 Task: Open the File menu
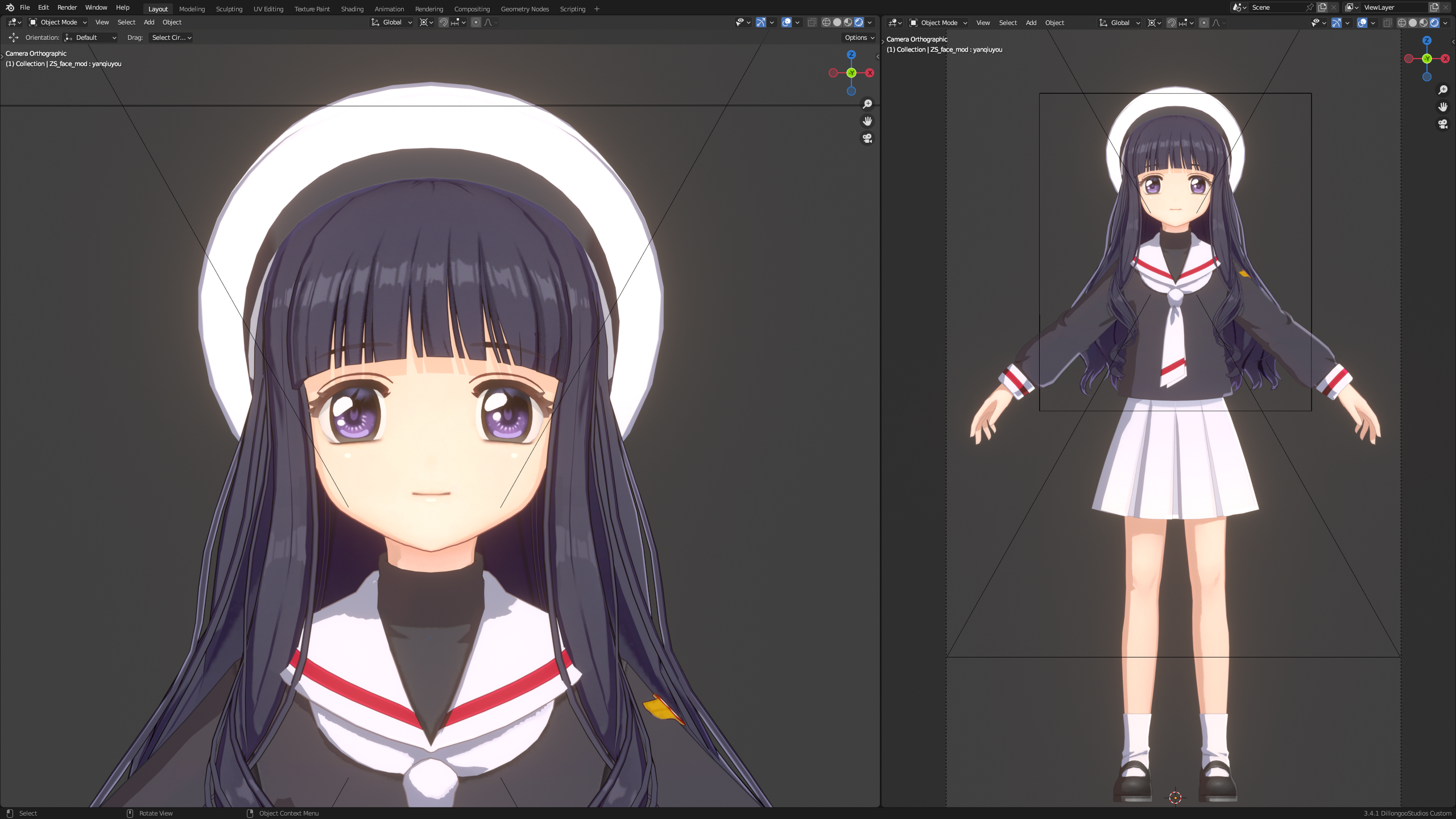(x=24, y=7)
